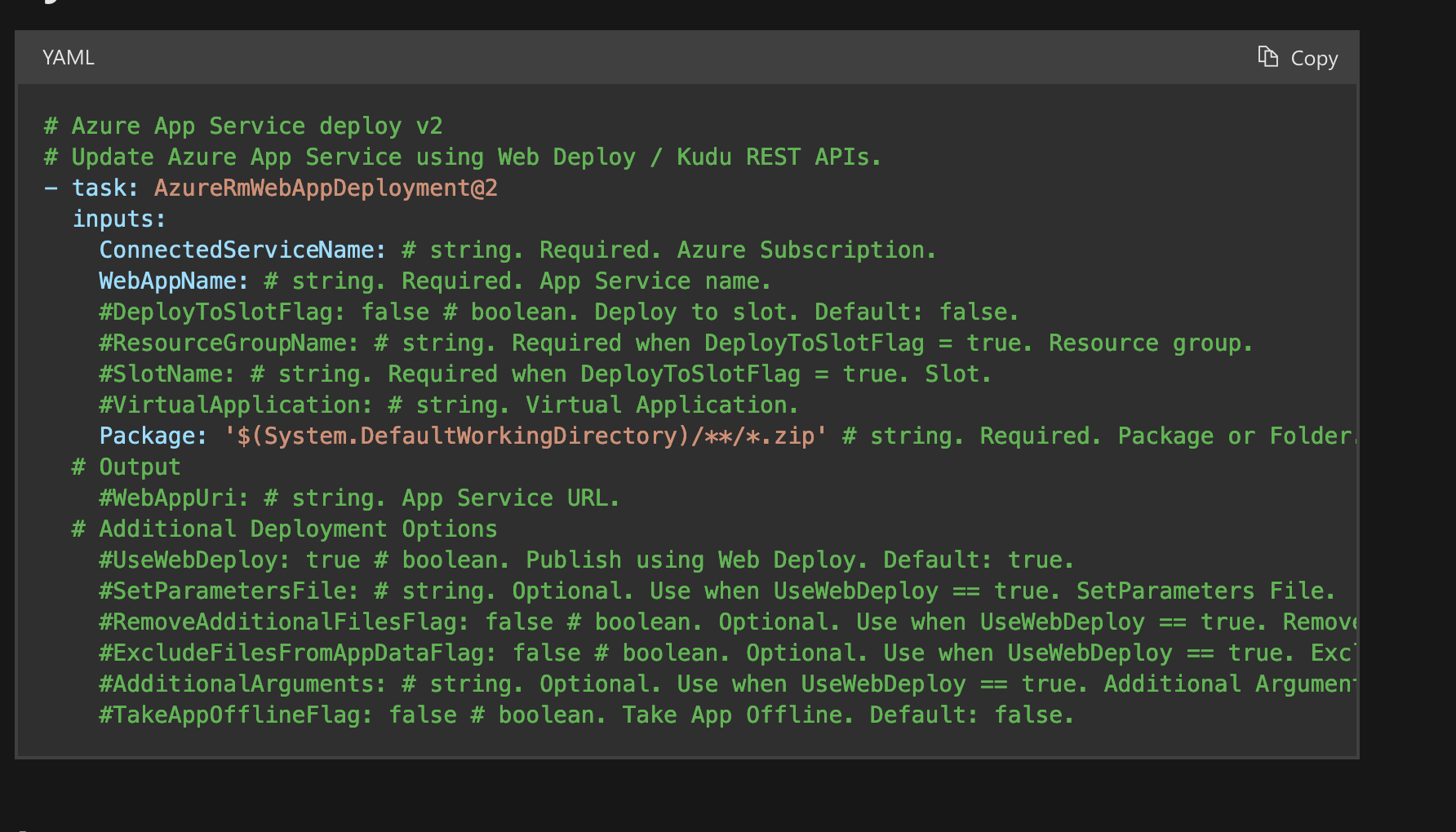Viewport: 1456px width, 832px height.
Task: Select the Package path string value
Action: 525,436
